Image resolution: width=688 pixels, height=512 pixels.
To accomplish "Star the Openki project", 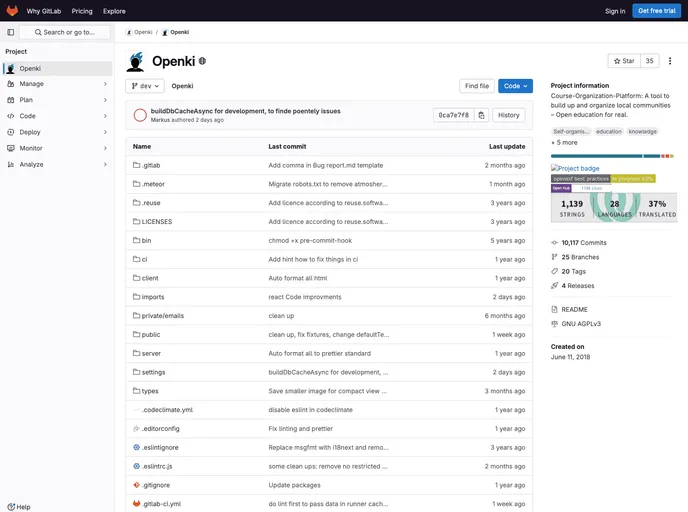I will point(624,61).
